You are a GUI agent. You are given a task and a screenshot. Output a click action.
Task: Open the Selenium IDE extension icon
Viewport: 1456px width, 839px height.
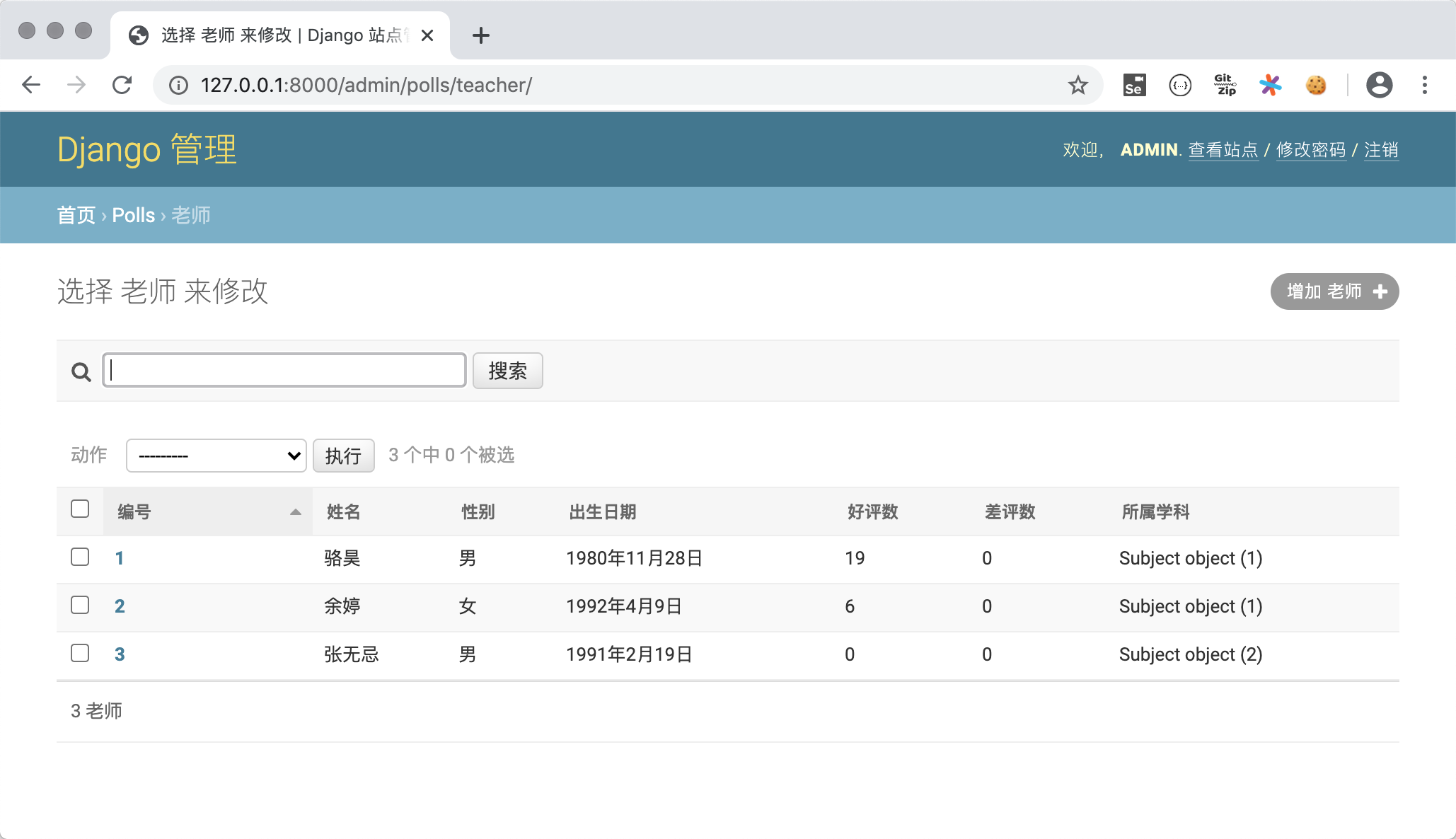click(x=1134, y=85)
